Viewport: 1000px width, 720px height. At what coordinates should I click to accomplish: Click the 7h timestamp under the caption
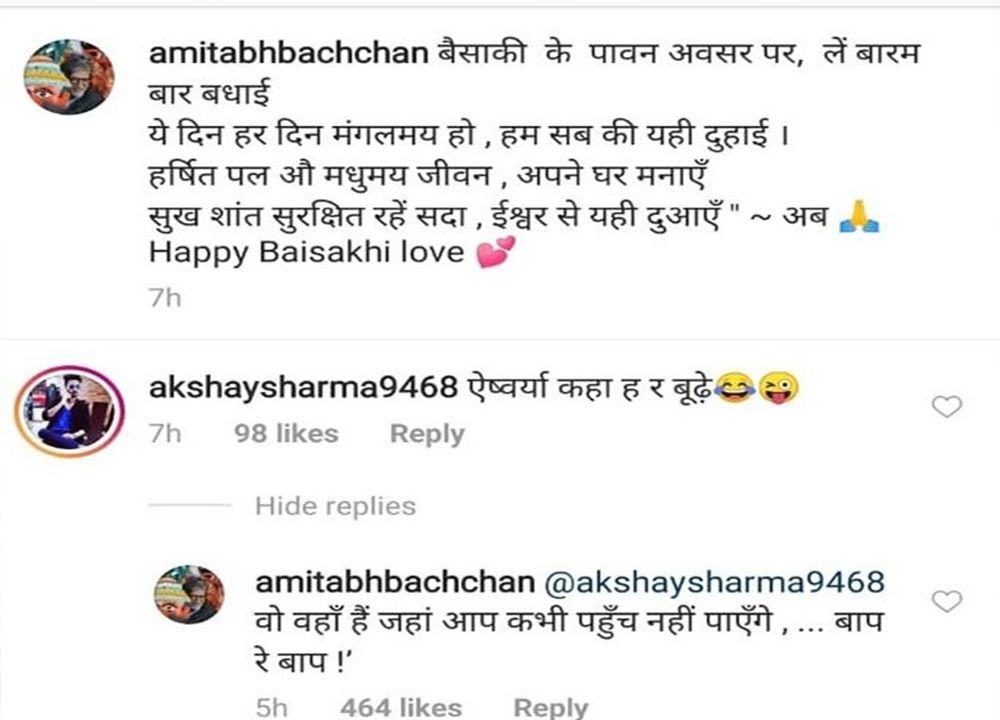pos(165,298)
